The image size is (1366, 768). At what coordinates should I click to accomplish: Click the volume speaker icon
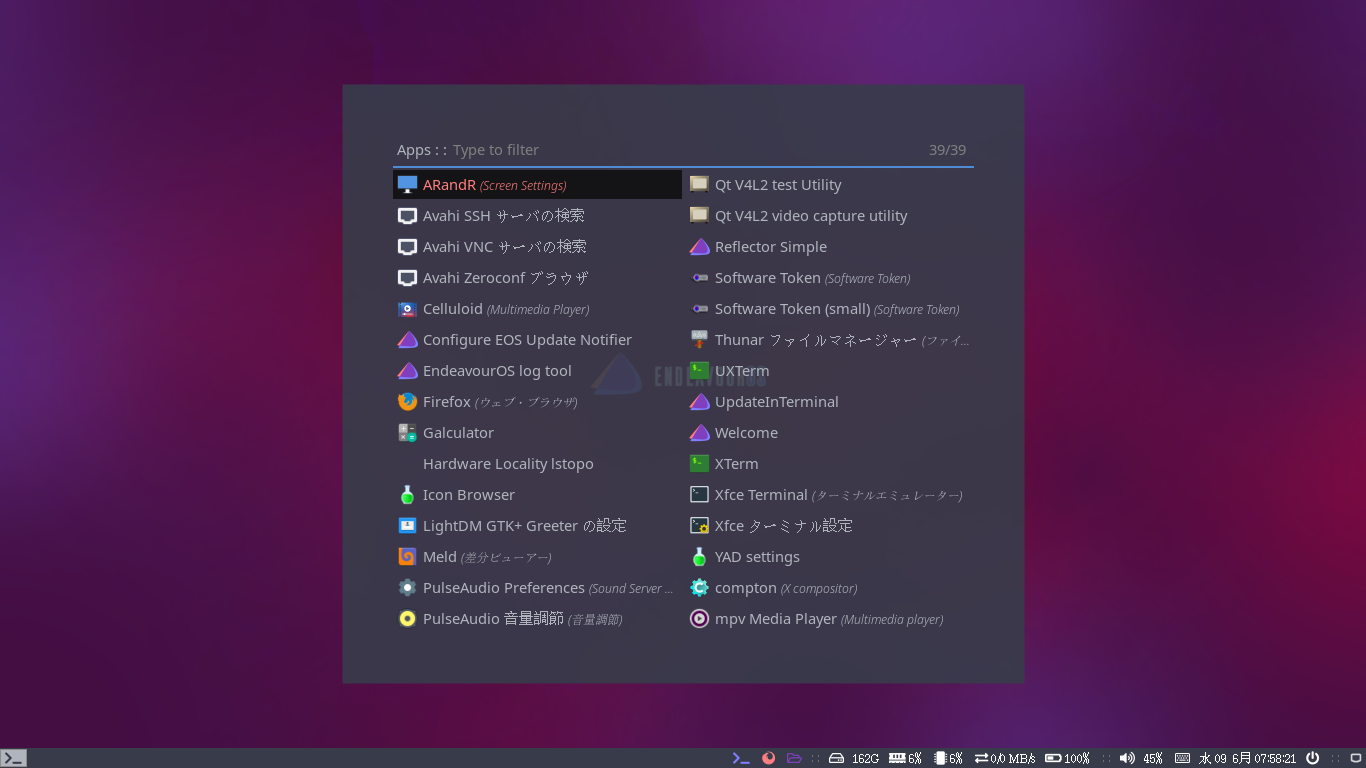tap(1127, 758)
